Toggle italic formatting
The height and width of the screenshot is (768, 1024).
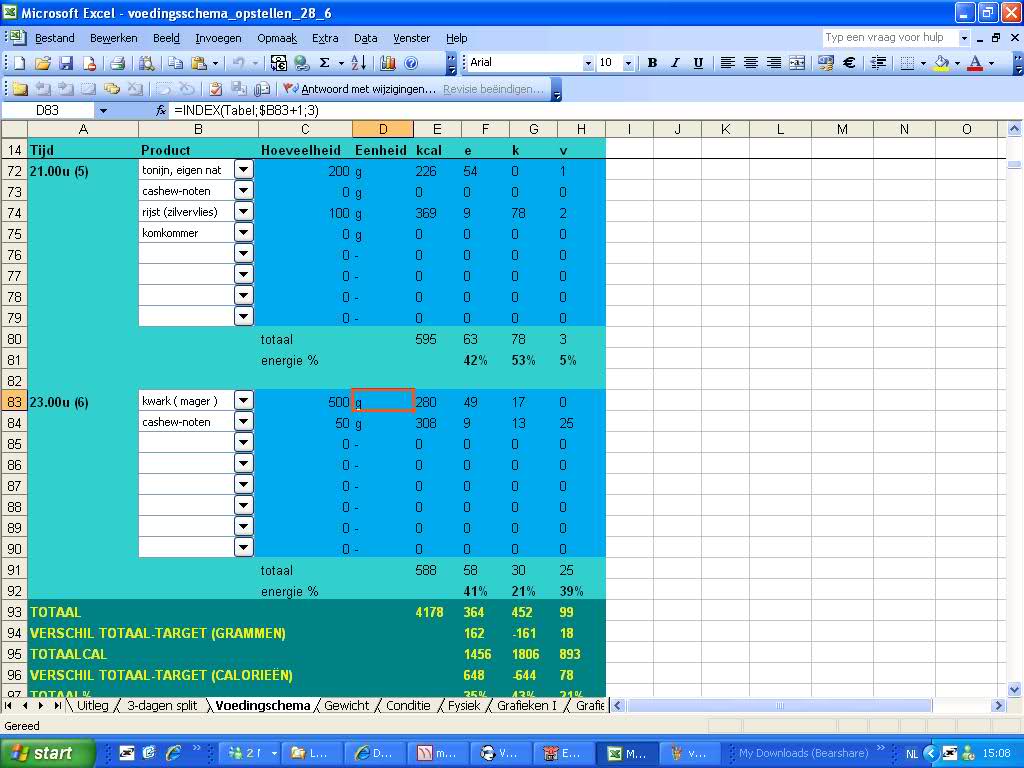coord(675,63)
